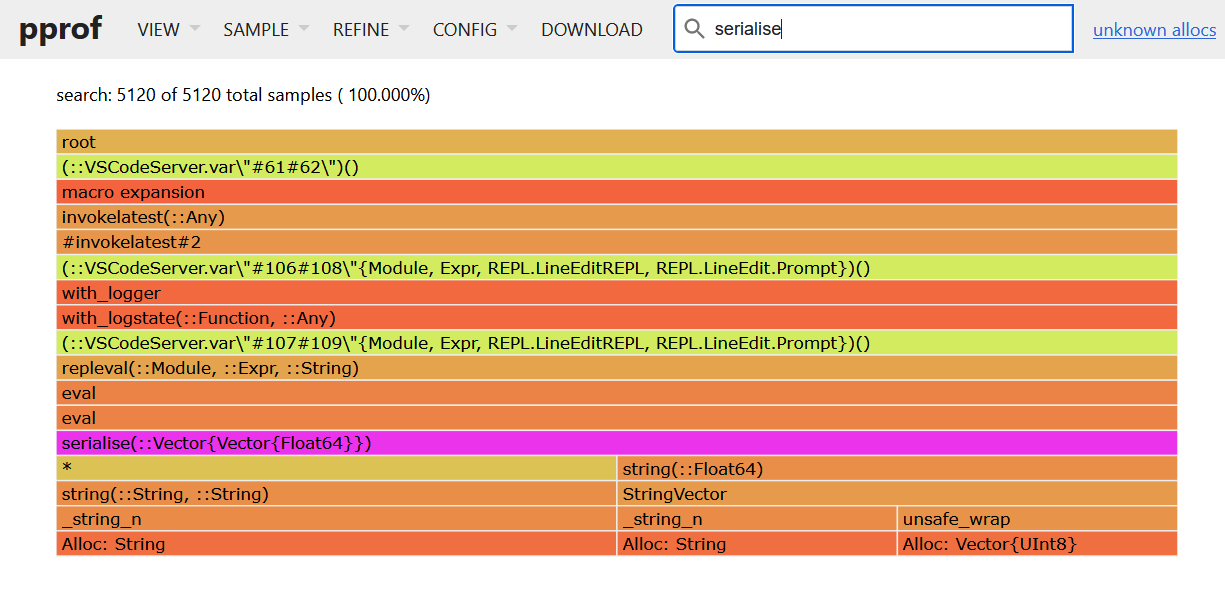Select the root flame graph frame
The height and width of the screenshot is (597, 1225).
pyautogui.click(x=616, y=142)
